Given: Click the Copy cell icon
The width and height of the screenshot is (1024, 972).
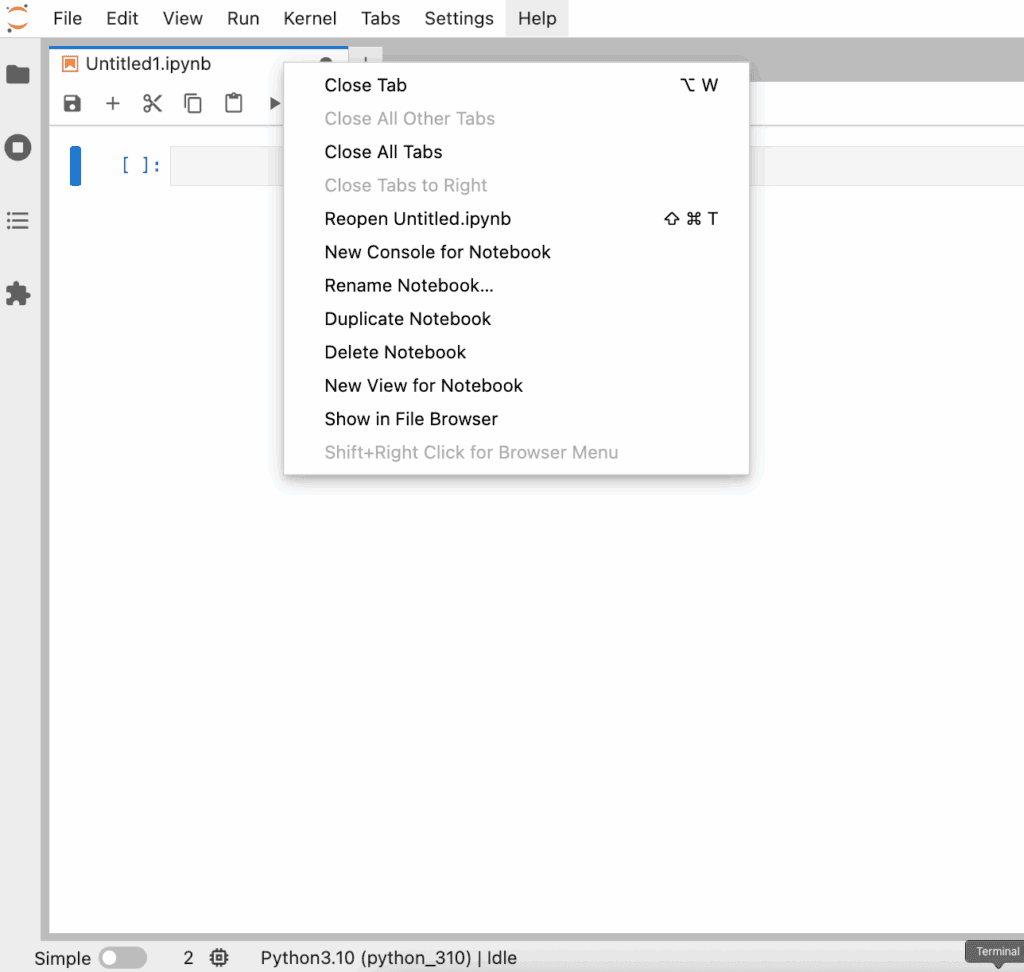Looking at the screenshot, I should (x=193, y=104).
